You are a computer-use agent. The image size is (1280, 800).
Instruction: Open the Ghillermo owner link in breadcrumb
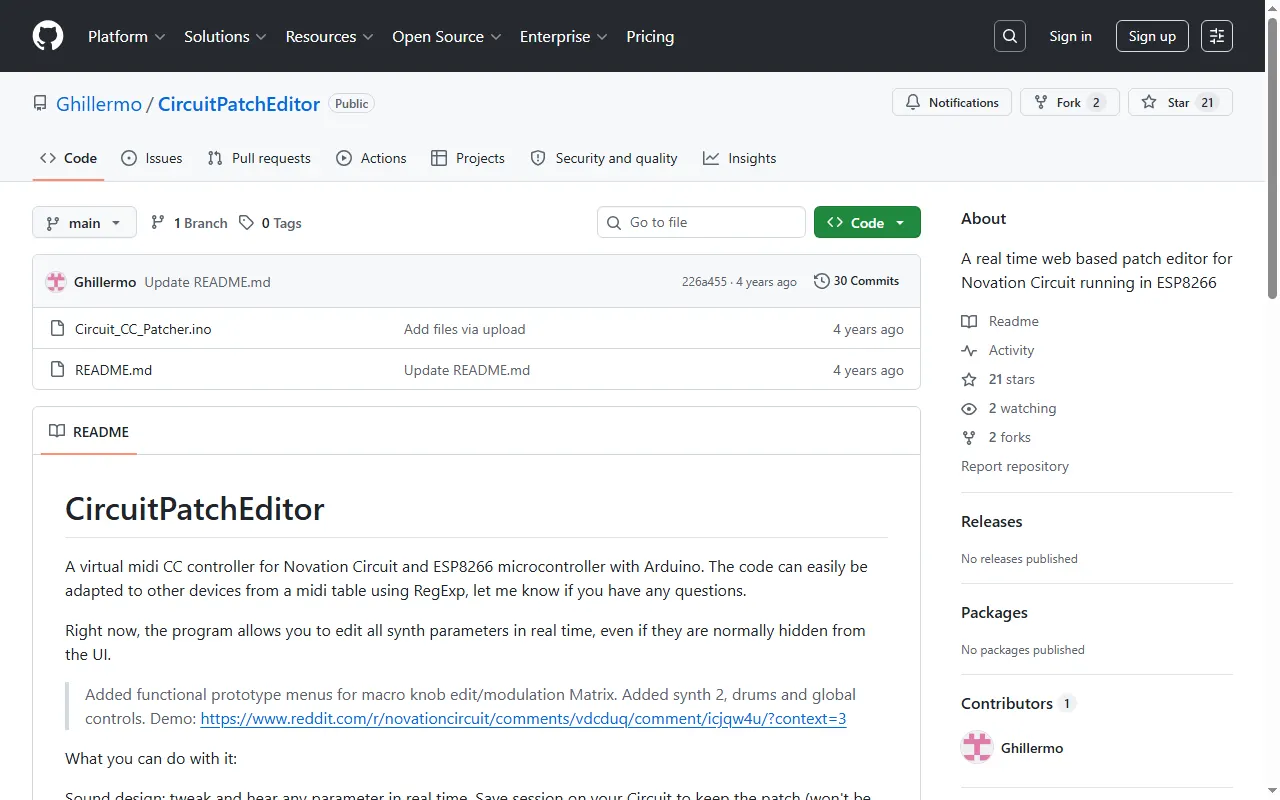coord(99,104)
